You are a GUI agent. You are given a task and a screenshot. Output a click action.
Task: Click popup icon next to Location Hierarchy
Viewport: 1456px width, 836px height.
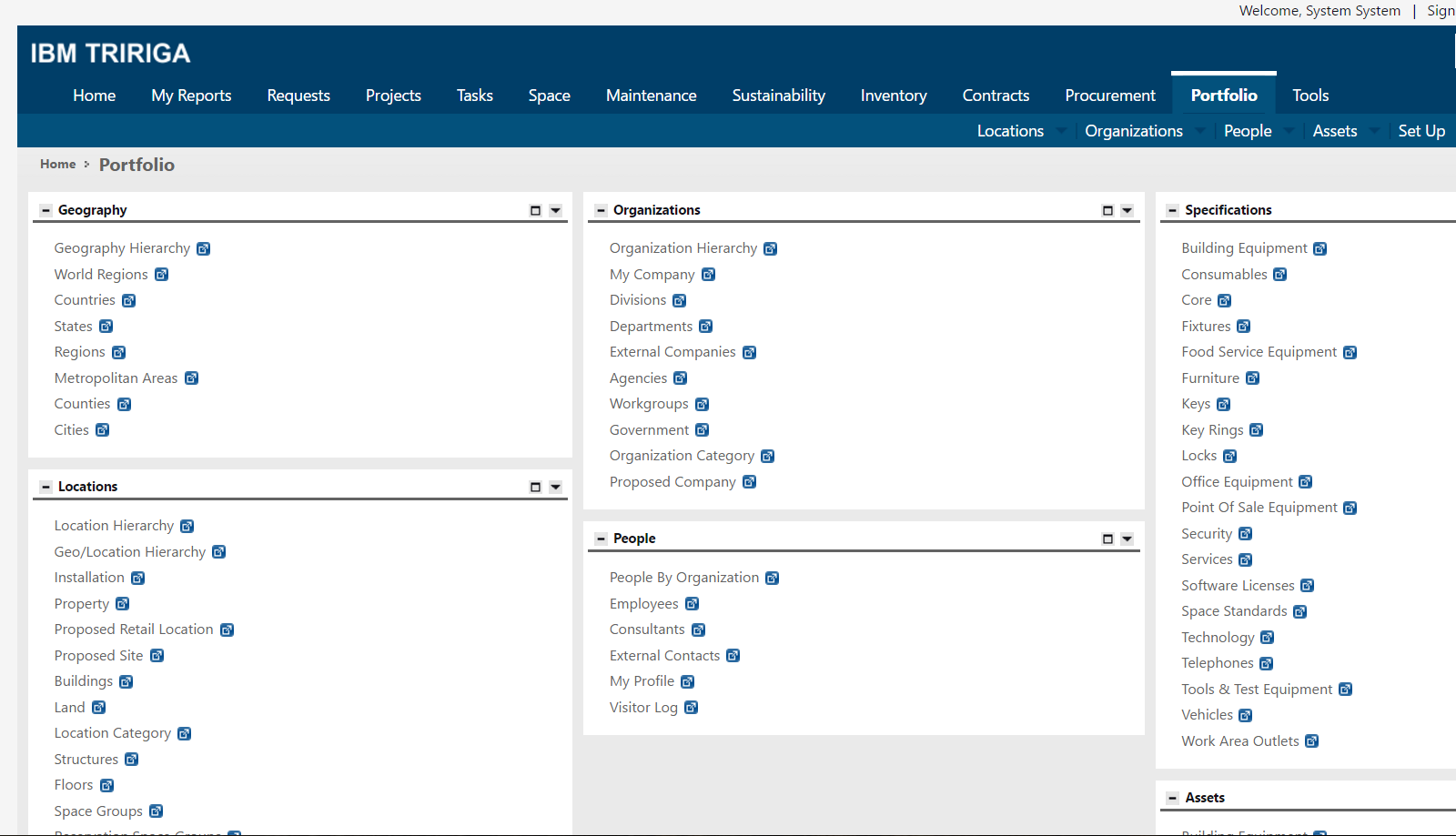(x=187, y=526)
